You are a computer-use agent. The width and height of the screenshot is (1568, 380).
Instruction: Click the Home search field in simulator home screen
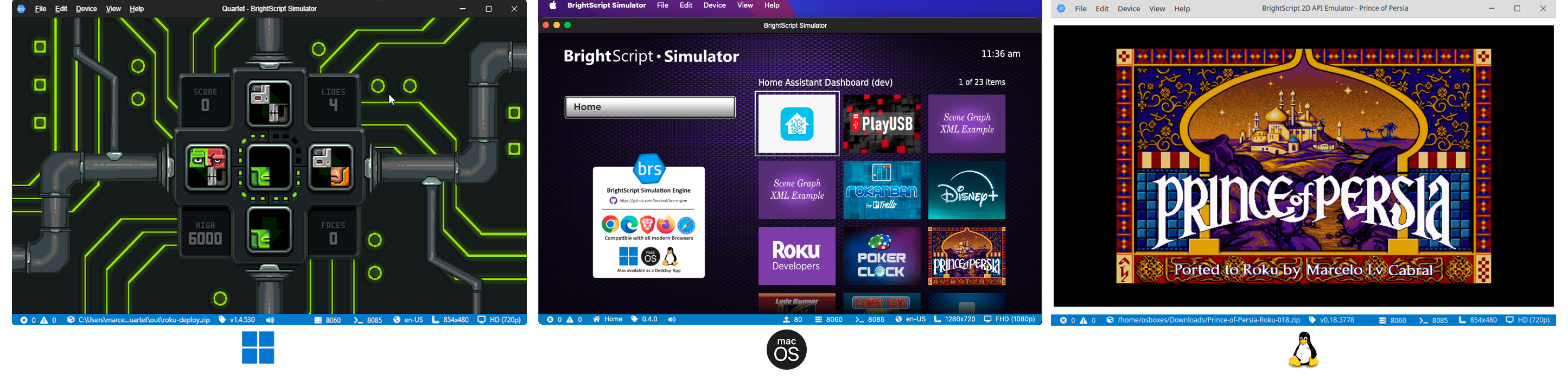[x=649, y=107]
